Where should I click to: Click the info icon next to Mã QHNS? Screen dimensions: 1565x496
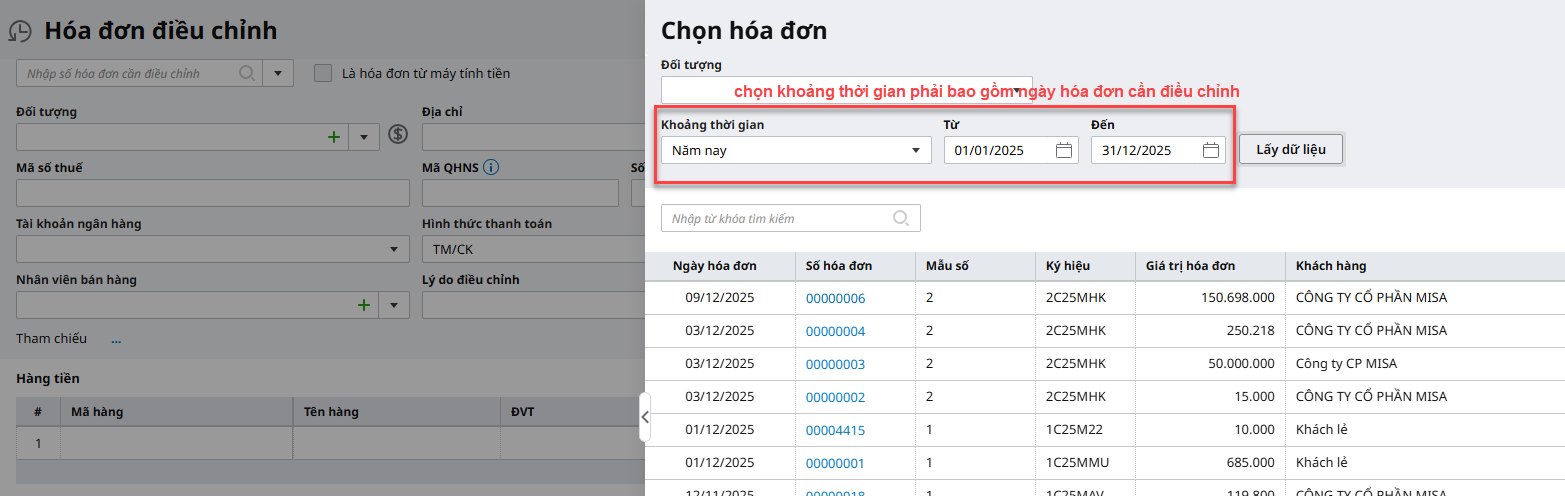tap(491, 168)
